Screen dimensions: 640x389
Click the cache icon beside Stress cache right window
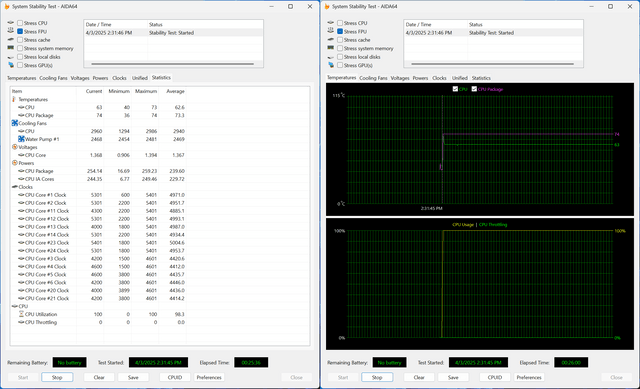coord(331,40)
